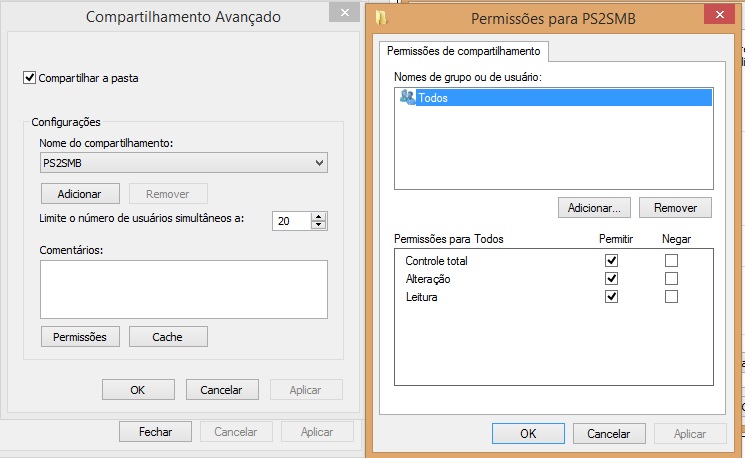Toggle Permitir checkbox for Alteração
The image size is (745, 458).
[x=612, y=279]
